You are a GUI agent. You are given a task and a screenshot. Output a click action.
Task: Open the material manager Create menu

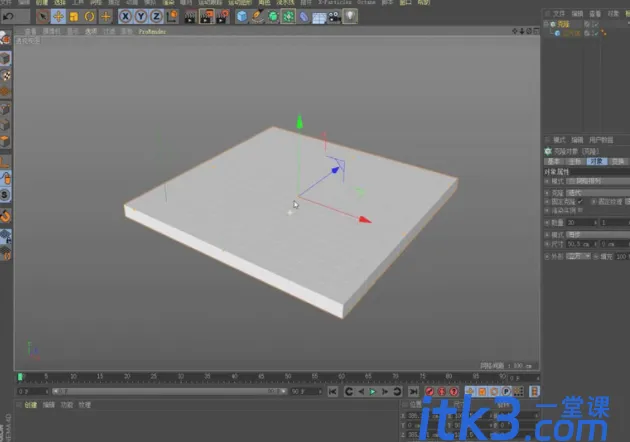[x=31, y=405]
